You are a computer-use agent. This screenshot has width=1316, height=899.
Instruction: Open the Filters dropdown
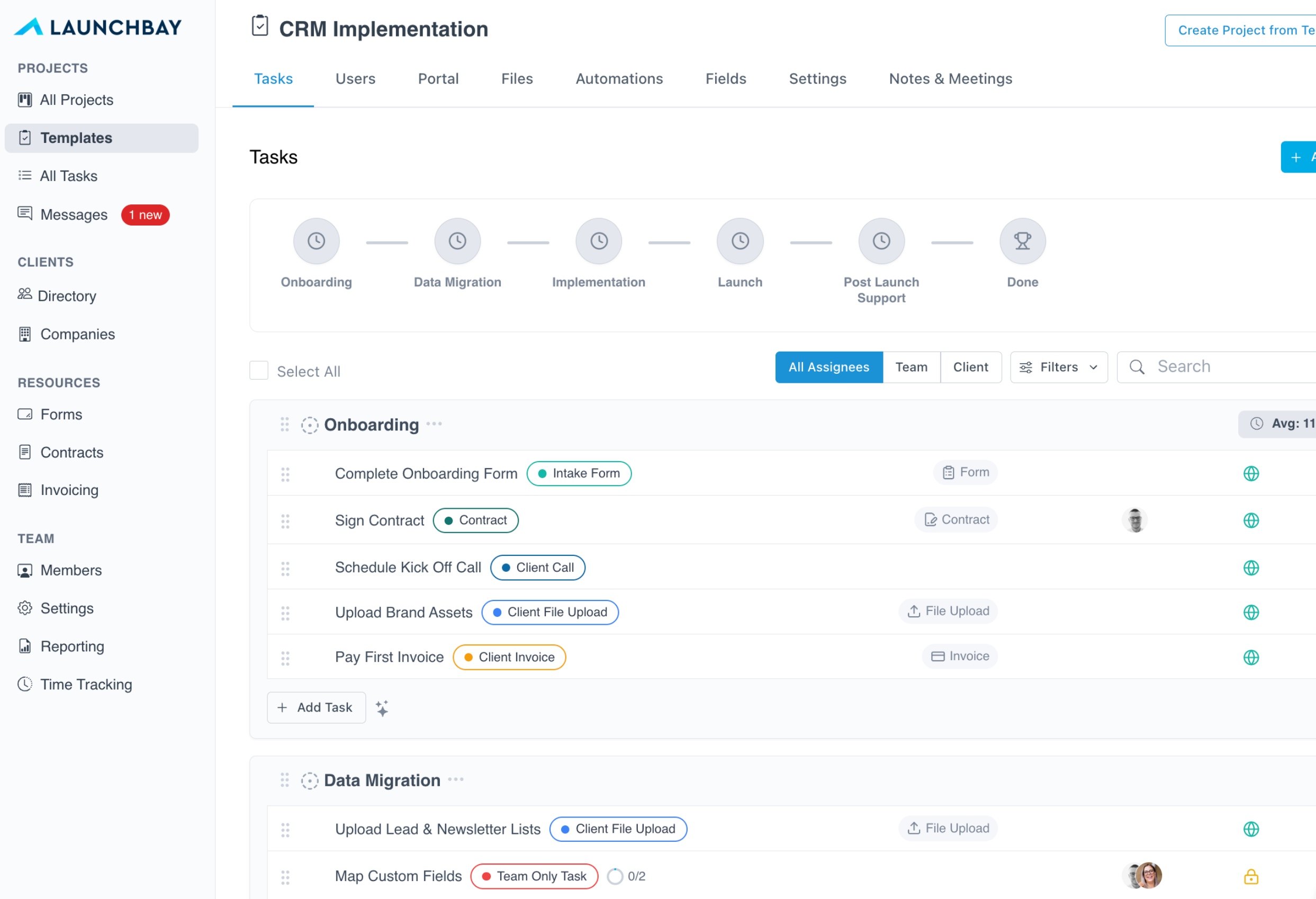coord(1058,367)
